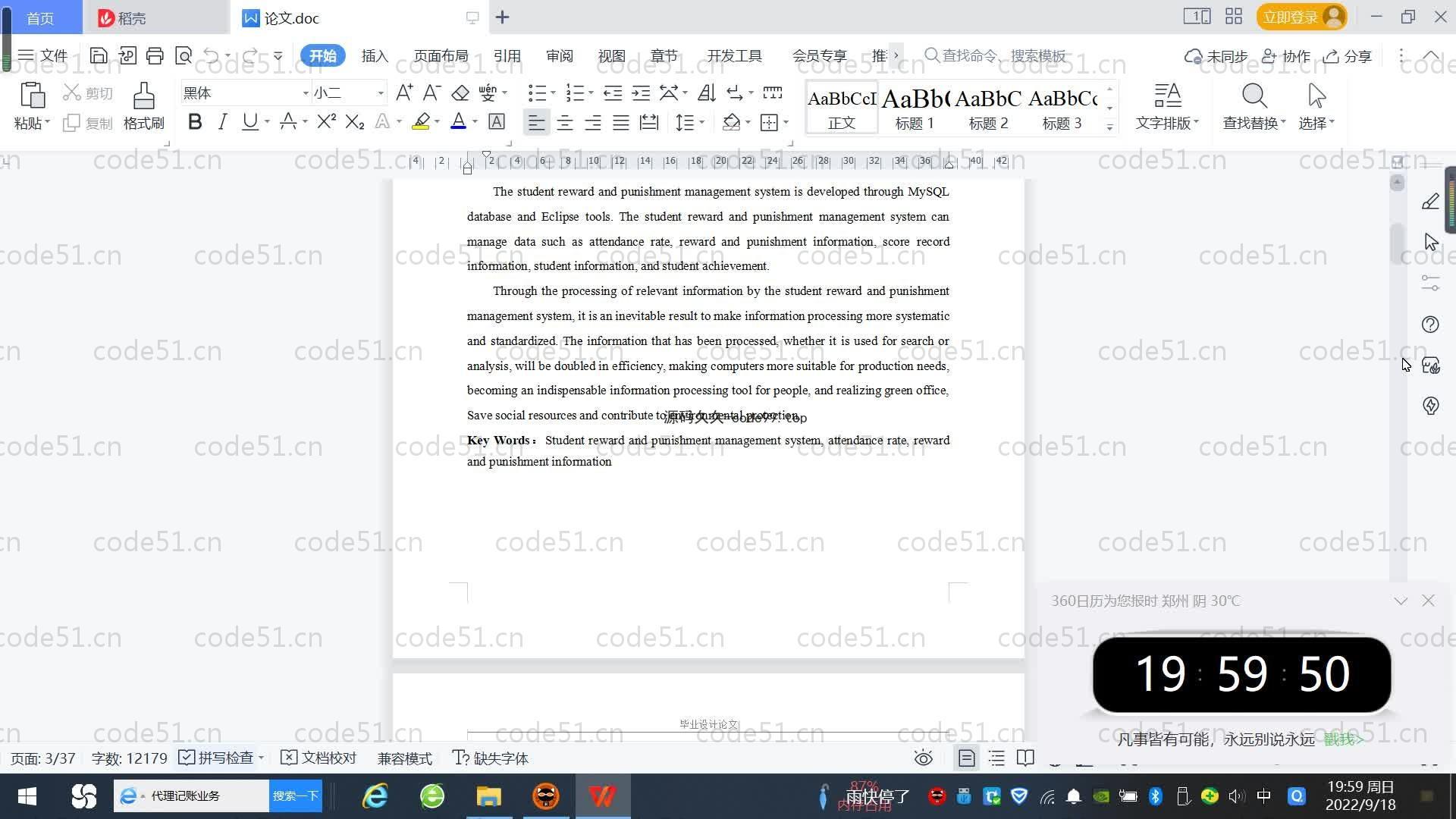This screenshot has width=1456, height=819.
Task: Expand the spell check 拼写检查 options arrow
Action: tap(262, 758)
